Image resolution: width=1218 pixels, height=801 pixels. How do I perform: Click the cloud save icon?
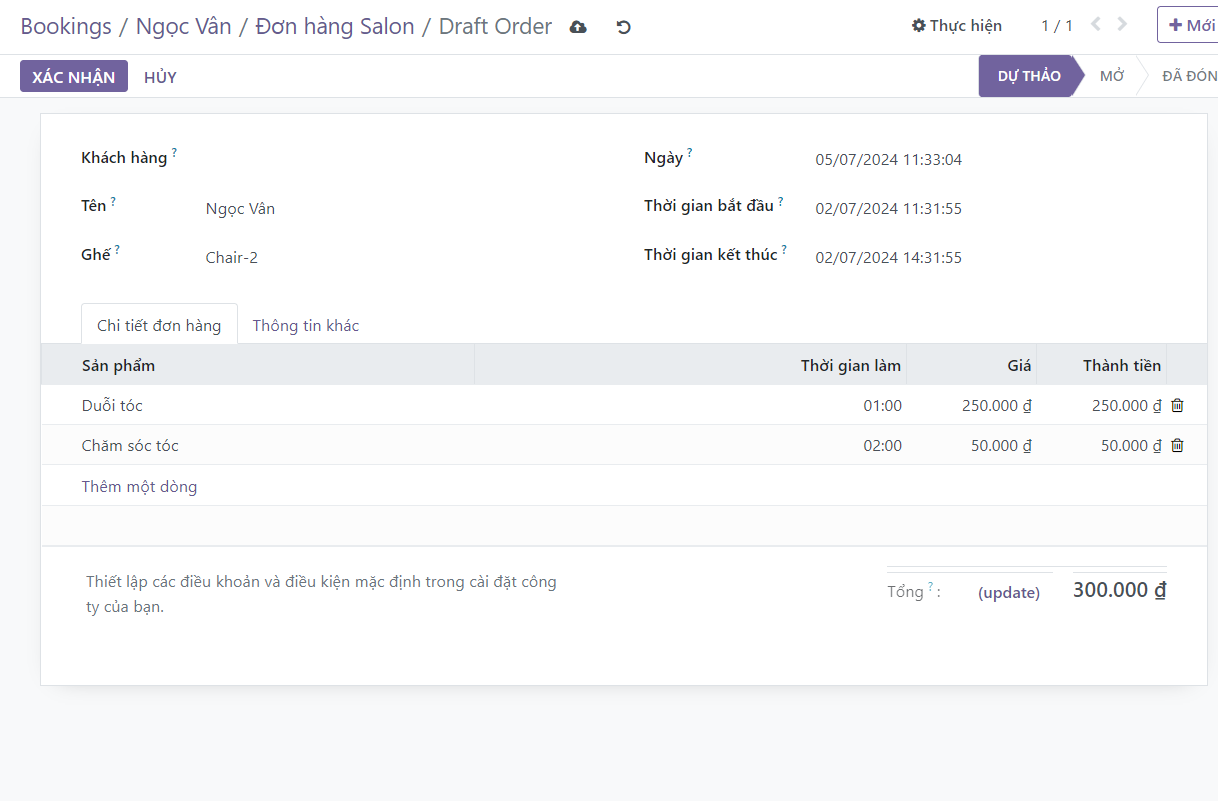578,27
